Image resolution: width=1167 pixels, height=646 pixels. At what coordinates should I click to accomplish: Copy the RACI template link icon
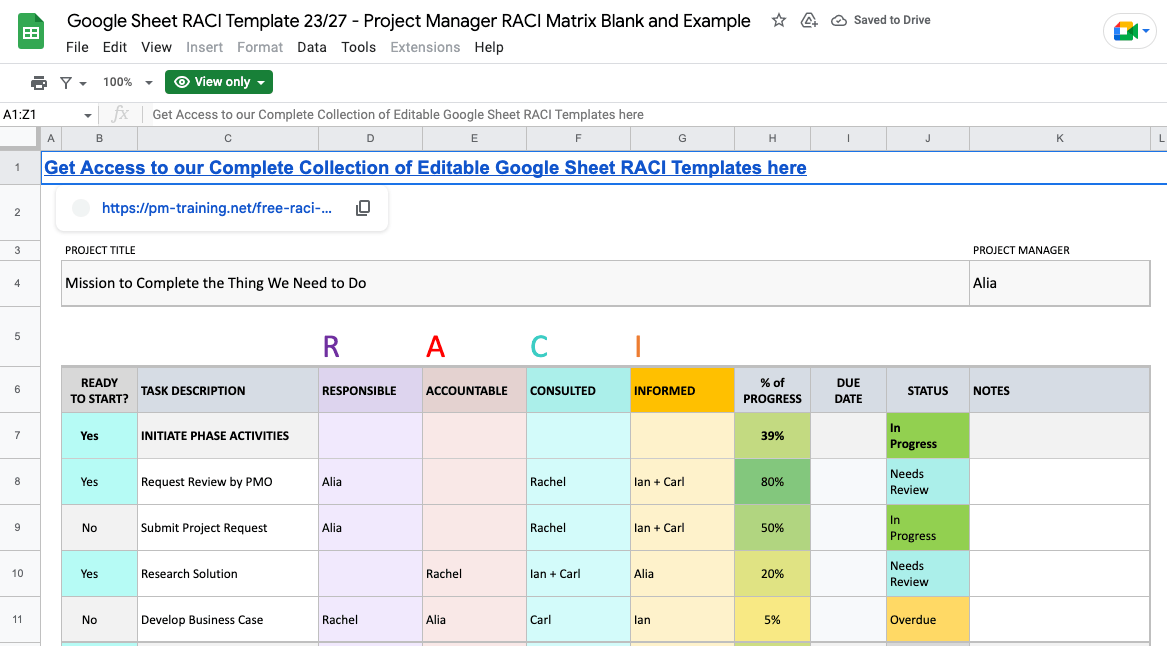pyautogui.click(x=363, y=207)
